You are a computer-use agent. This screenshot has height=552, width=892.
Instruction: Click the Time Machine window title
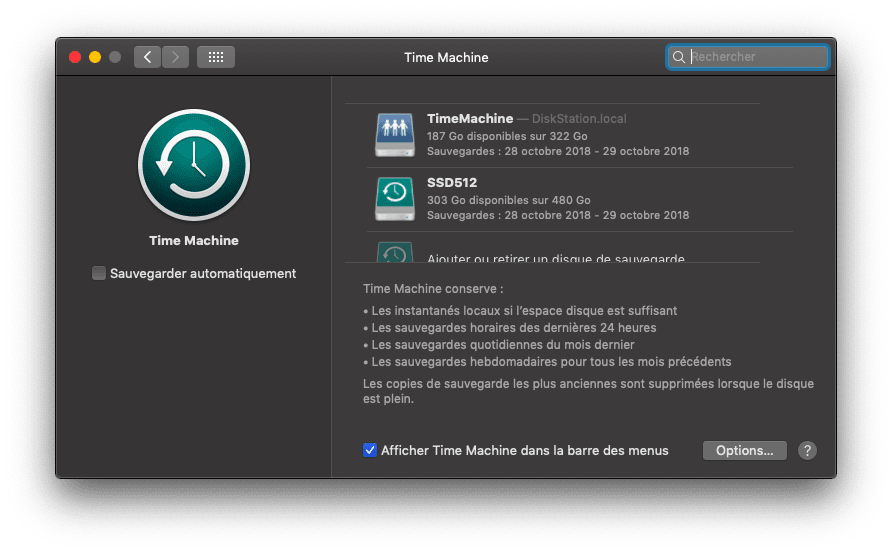pyautogui.click(x=446, y=57)
